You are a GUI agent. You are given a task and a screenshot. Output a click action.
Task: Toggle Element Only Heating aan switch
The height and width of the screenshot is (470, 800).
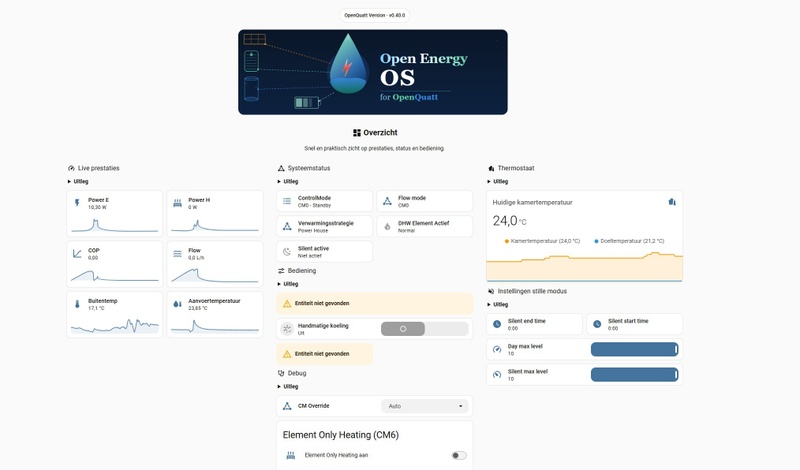point(459,455)
